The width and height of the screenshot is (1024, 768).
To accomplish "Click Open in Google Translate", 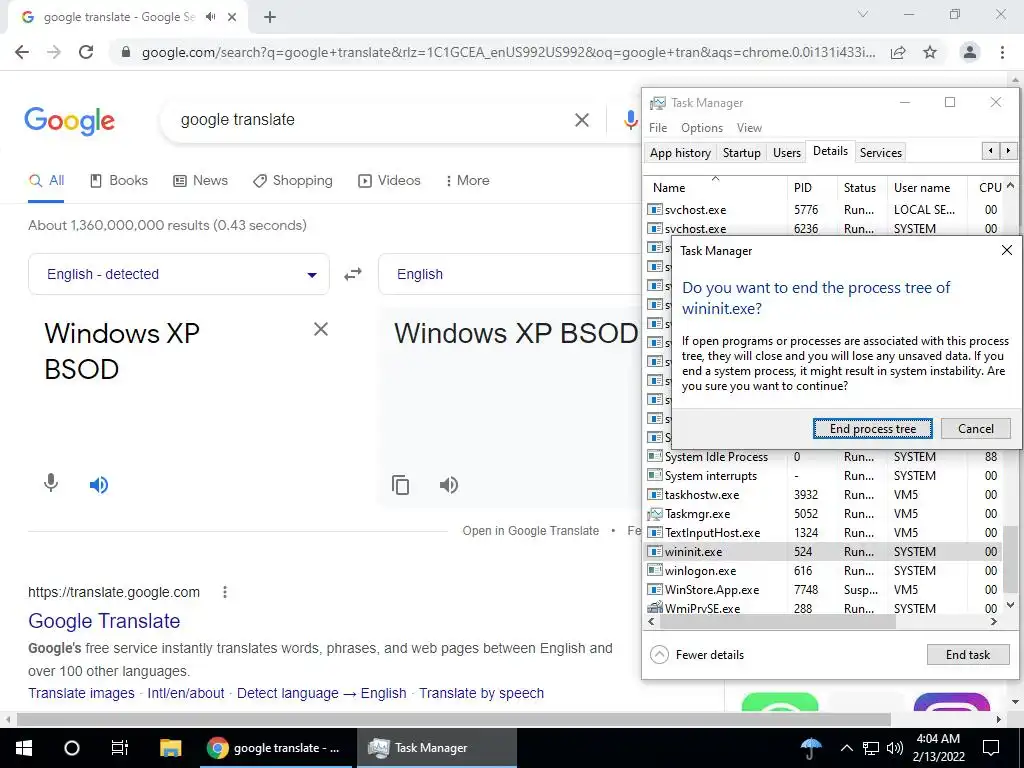I will (x=530, y=531).
